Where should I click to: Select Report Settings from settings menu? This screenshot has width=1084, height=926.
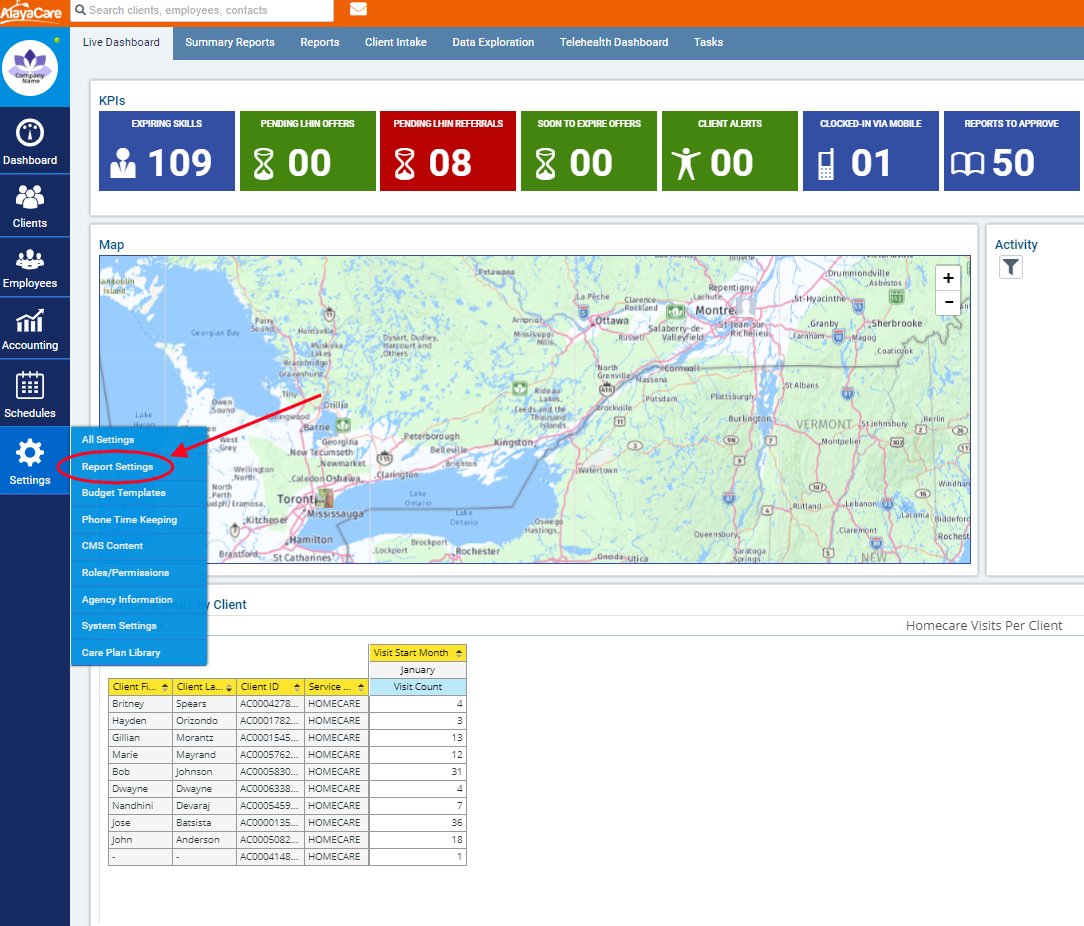click(x=118, y=467)
